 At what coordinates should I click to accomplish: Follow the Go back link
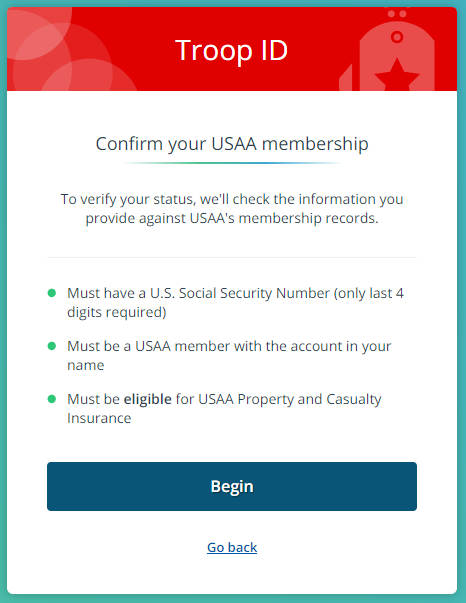232,547
